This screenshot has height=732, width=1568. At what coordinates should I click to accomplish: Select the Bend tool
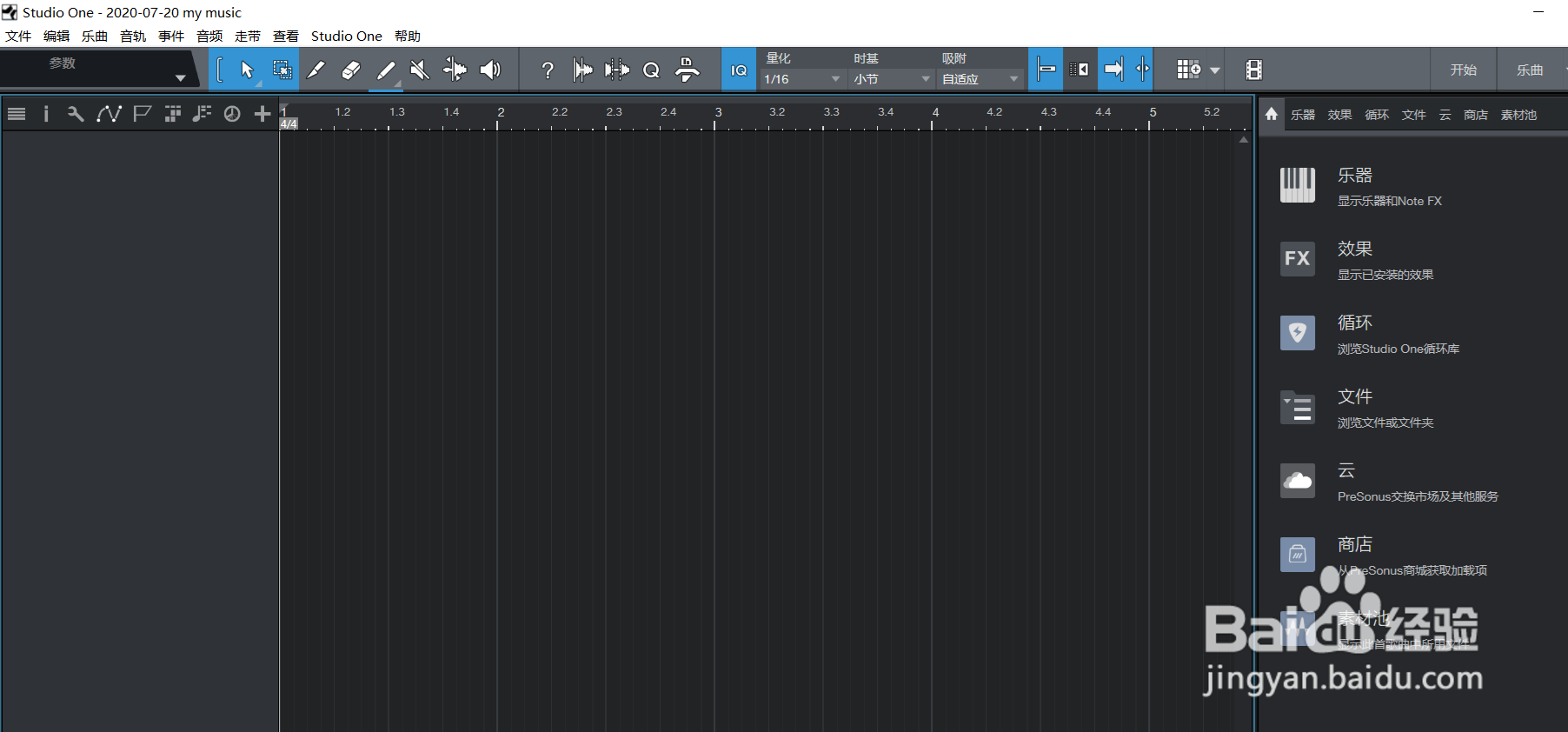(x=455, y=70)
